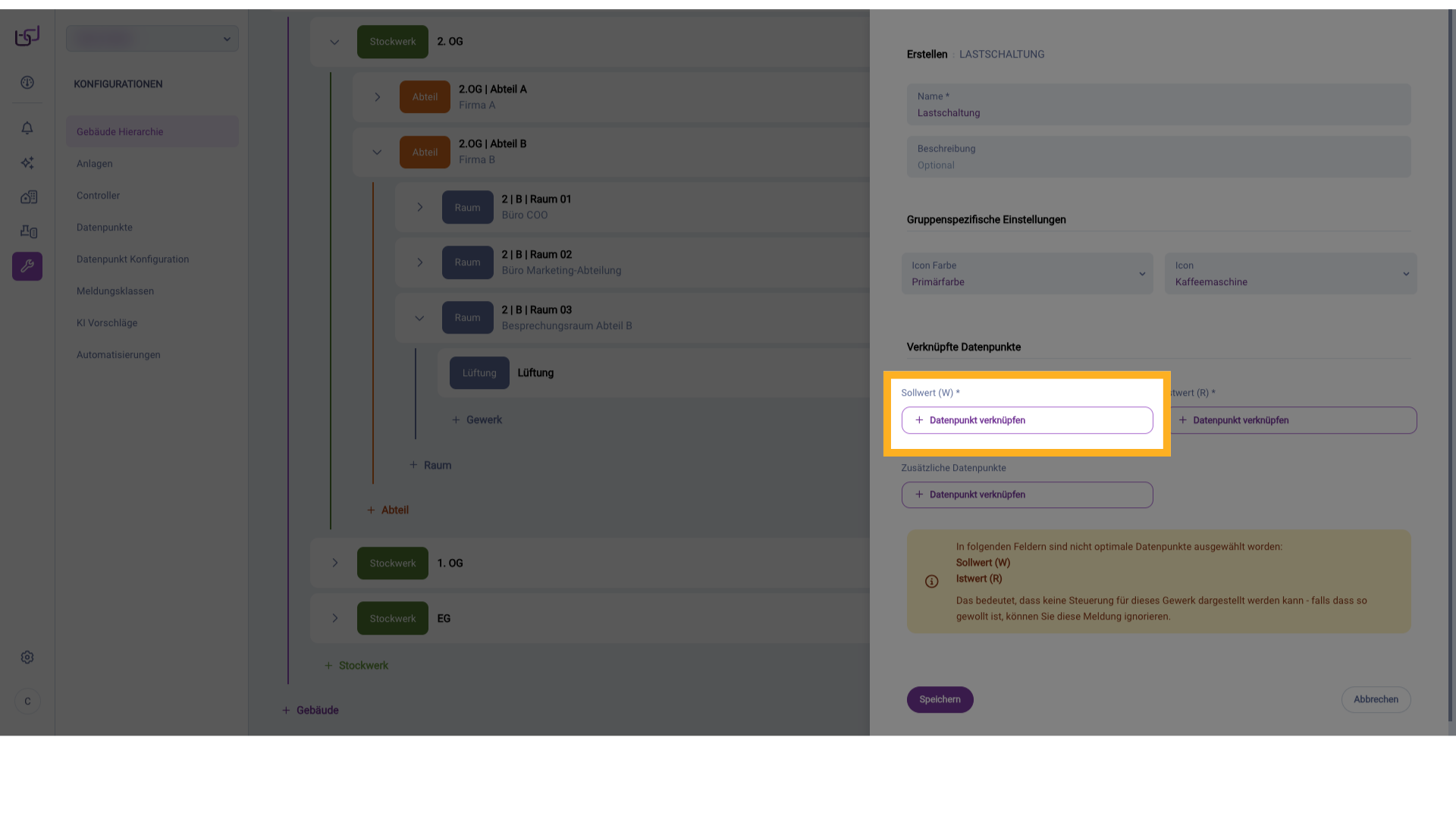Open Datenpunkte in configuration menu

click(105, 227)
